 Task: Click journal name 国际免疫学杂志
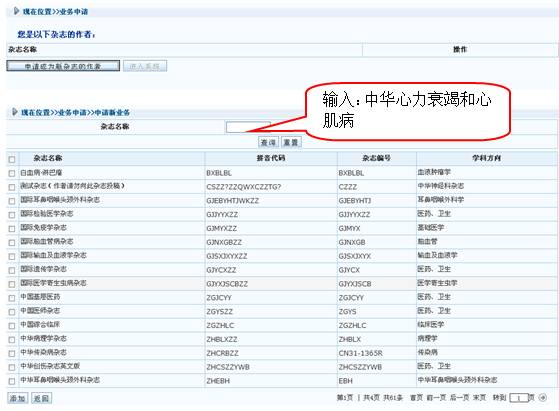click(43, 227)
